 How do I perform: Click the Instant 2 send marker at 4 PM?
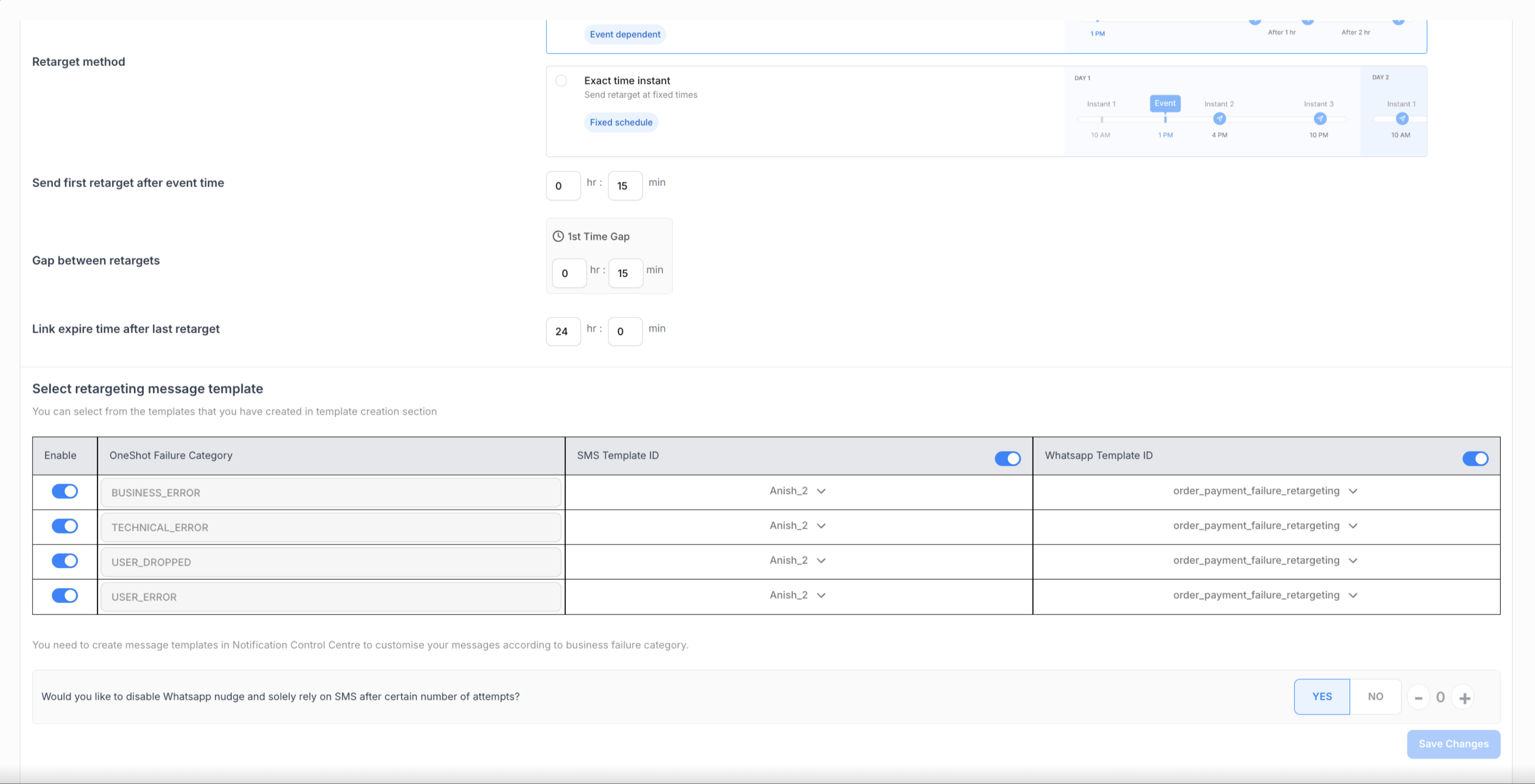[1219, 118]
